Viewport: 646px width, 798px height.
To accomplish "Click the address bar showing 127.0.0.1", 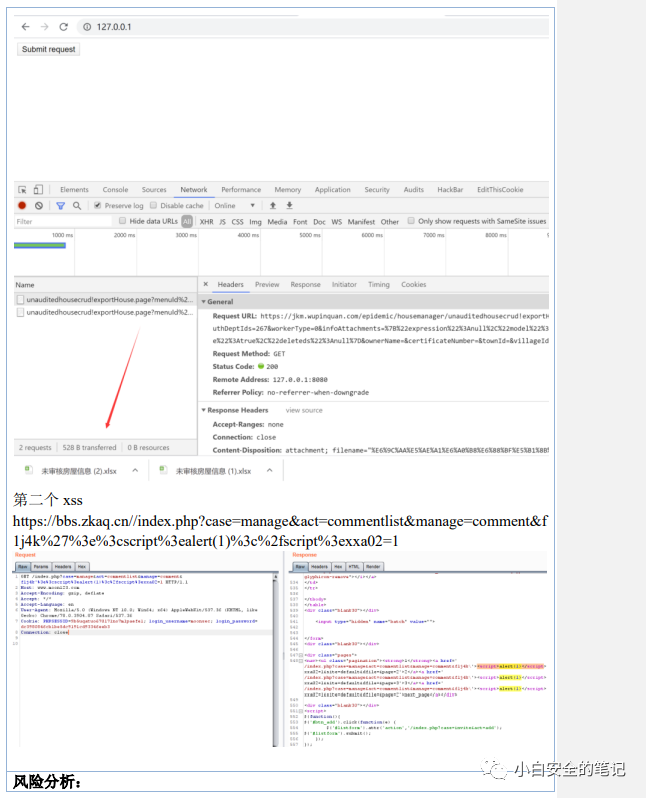I will 313,27.
